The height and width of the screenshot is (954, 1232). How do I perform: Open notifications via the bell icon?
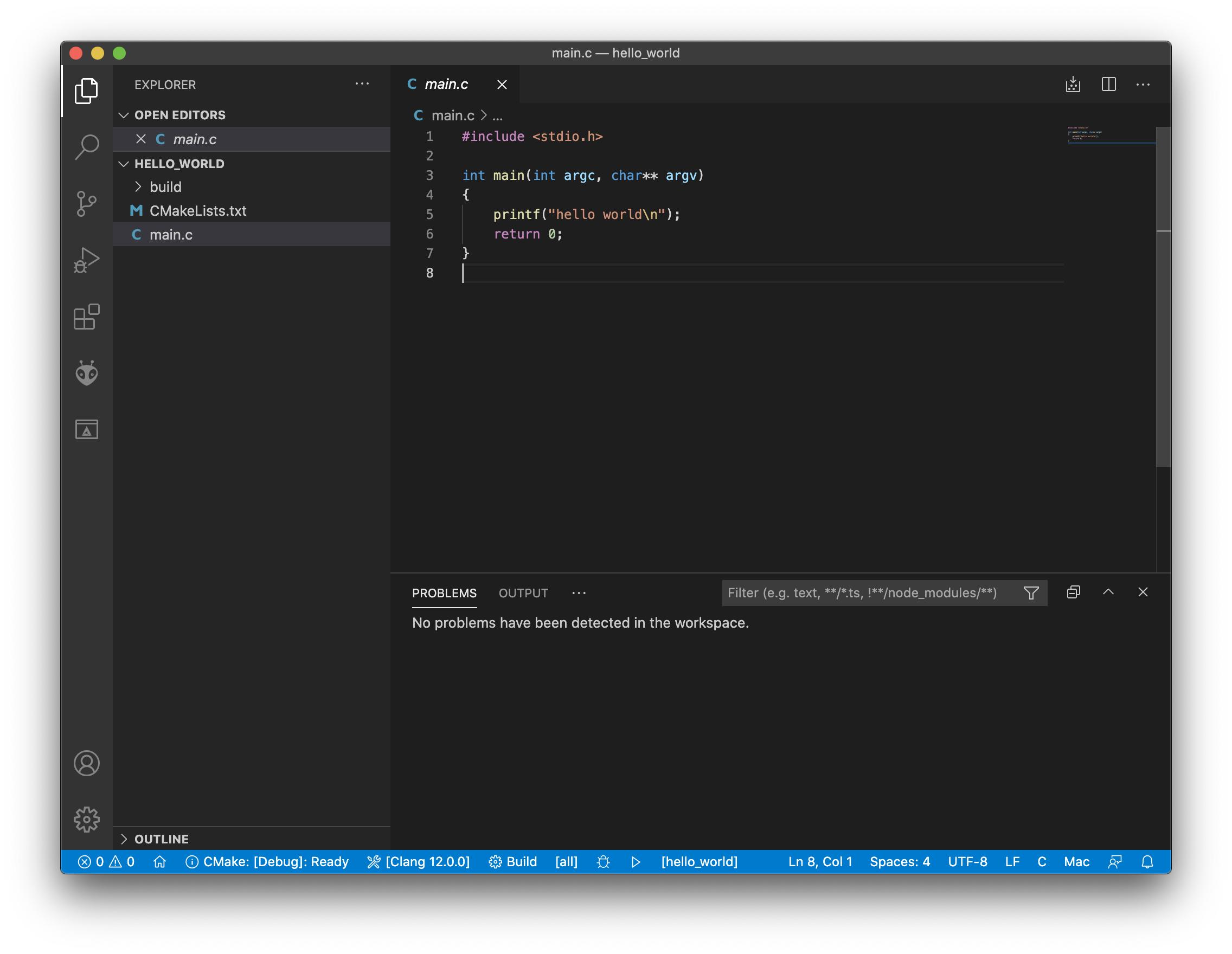click(x=1148, y=861)
